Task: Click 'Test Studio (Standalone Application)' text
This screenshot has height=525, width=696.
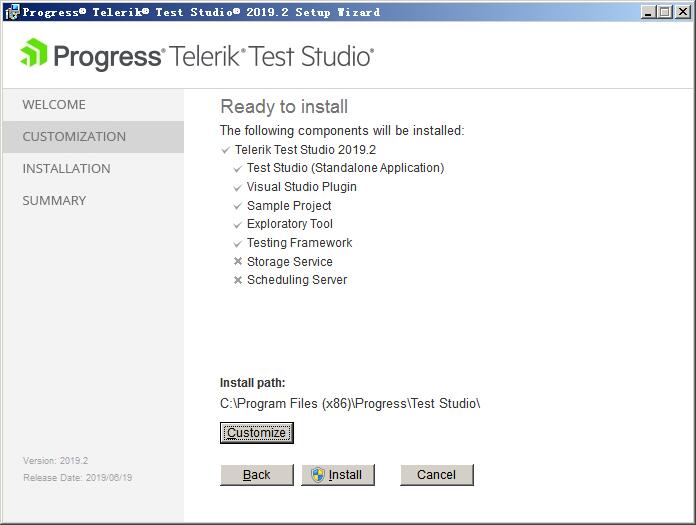Action: [x=345, y=168]
